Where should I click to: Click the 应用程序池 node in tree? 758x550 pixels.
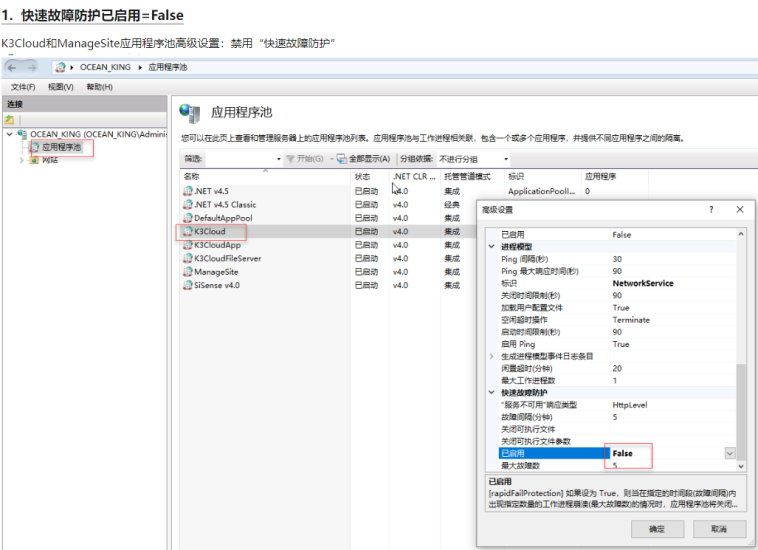tap(61, 147)
